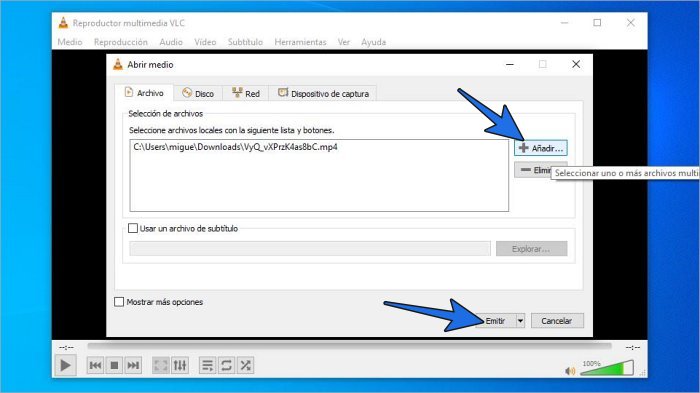Open the Ver menu
Screen dimensions: 700x393
[x=343, y=42]
